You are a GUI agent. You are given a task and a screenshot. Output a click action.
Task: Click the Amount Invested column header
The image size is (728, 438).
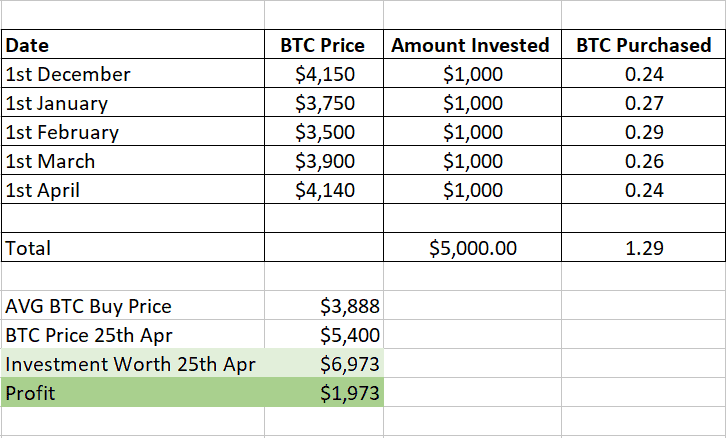coord(472,45)
